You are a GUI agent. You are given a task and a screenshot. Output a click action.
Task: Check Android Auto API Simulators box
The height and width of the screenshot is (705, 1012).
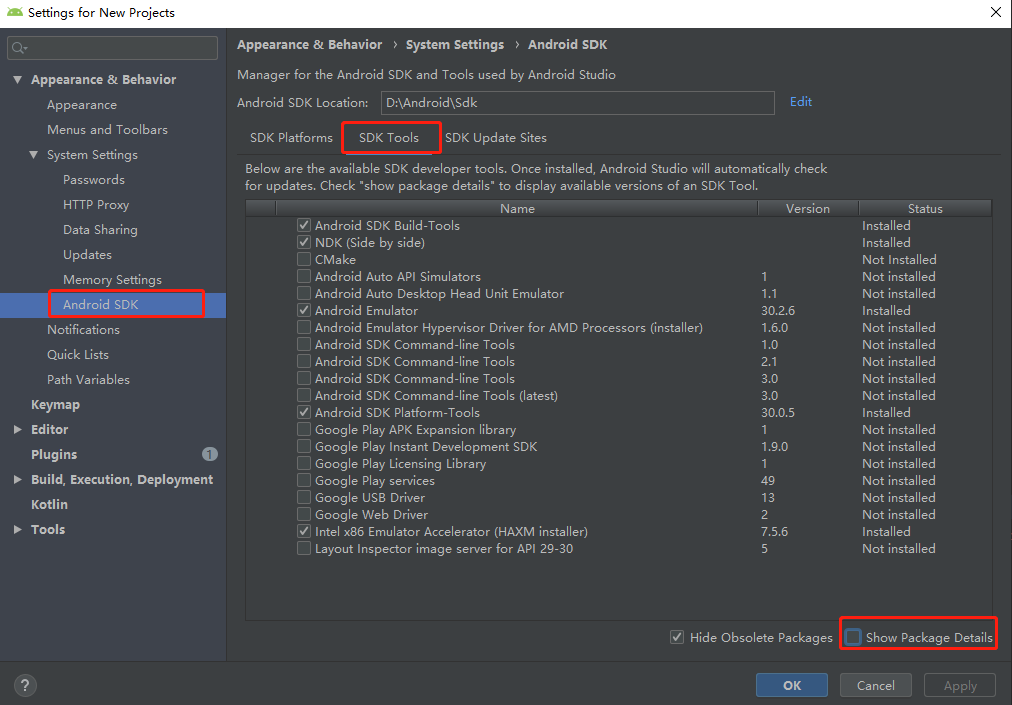coord(304,276)
